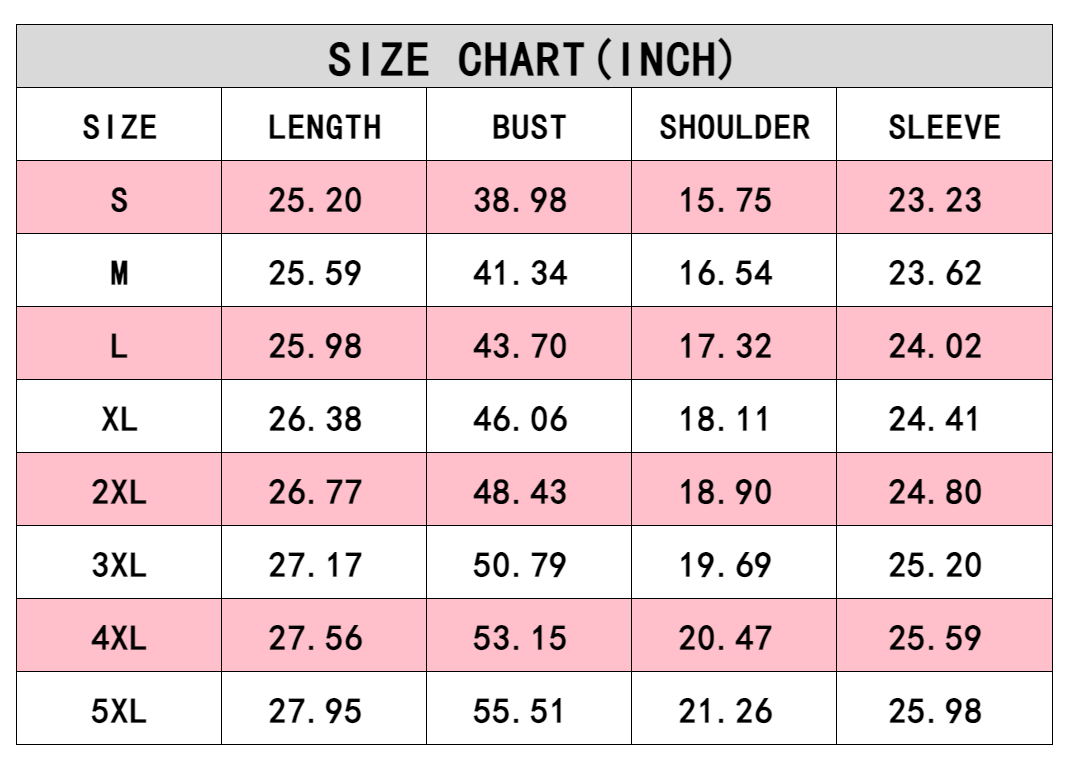Click the L row bust value 43.70
Image resolution: width=1069 pixels, height=761 pixels.
click(x=520, y=346)
